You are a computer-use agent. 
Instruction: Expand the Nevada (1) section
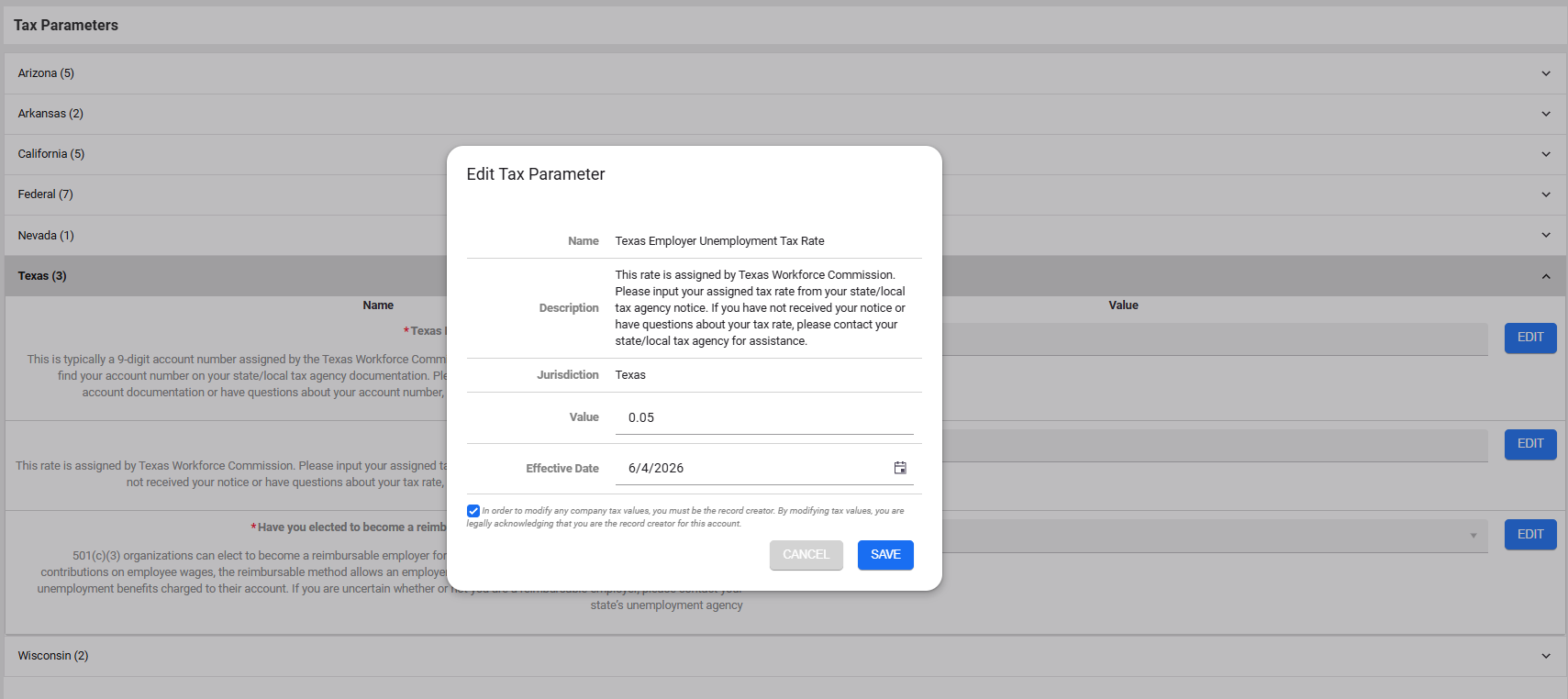(x=784, y=236)
